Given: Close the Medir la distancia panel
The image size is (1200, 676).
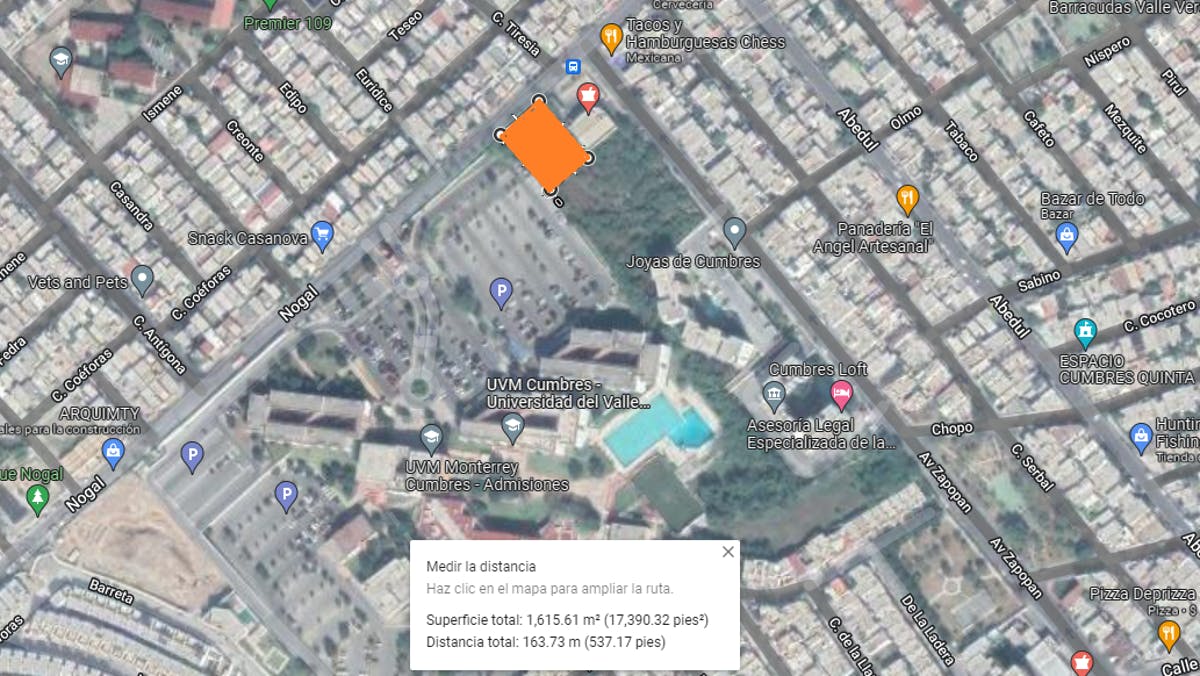Looking at the screenshot, I should click(728, 552).
